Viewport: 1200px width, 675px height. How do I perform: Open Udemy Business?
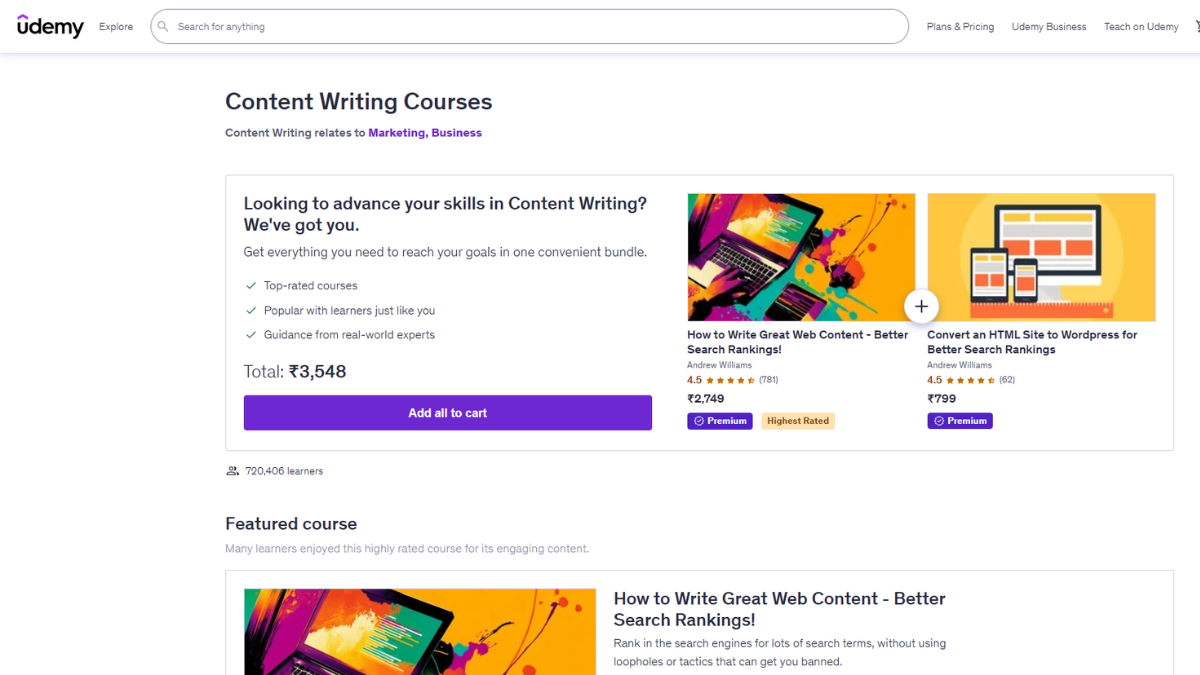click(x=1049, y=27)
